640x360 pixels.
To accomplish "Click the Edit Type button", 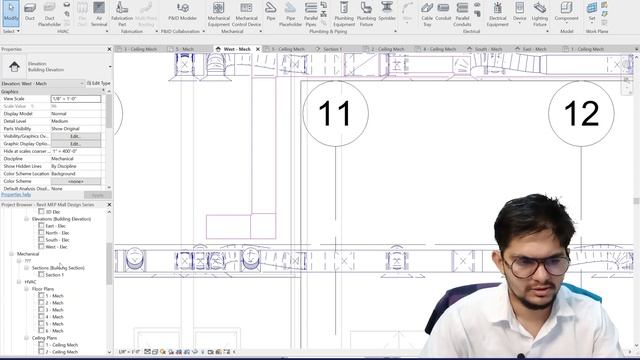I will click(98, 83).
